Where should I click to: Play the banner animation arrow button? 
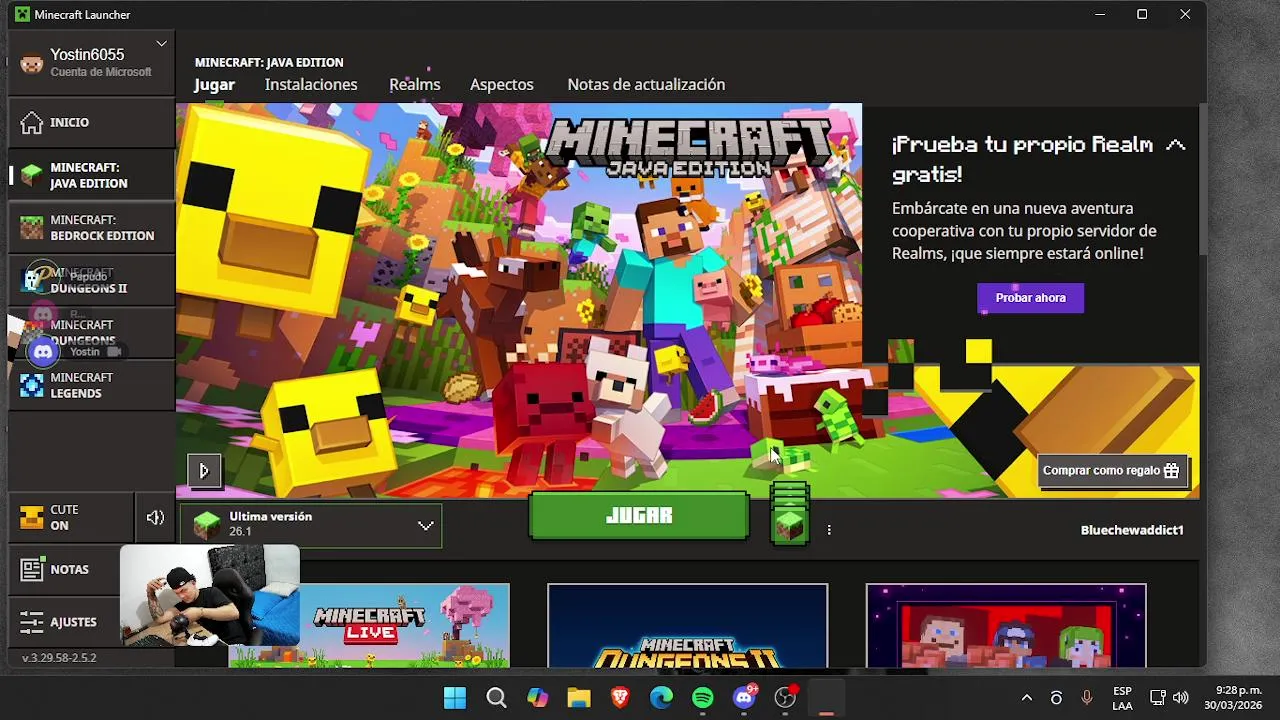tap(204, 470)
